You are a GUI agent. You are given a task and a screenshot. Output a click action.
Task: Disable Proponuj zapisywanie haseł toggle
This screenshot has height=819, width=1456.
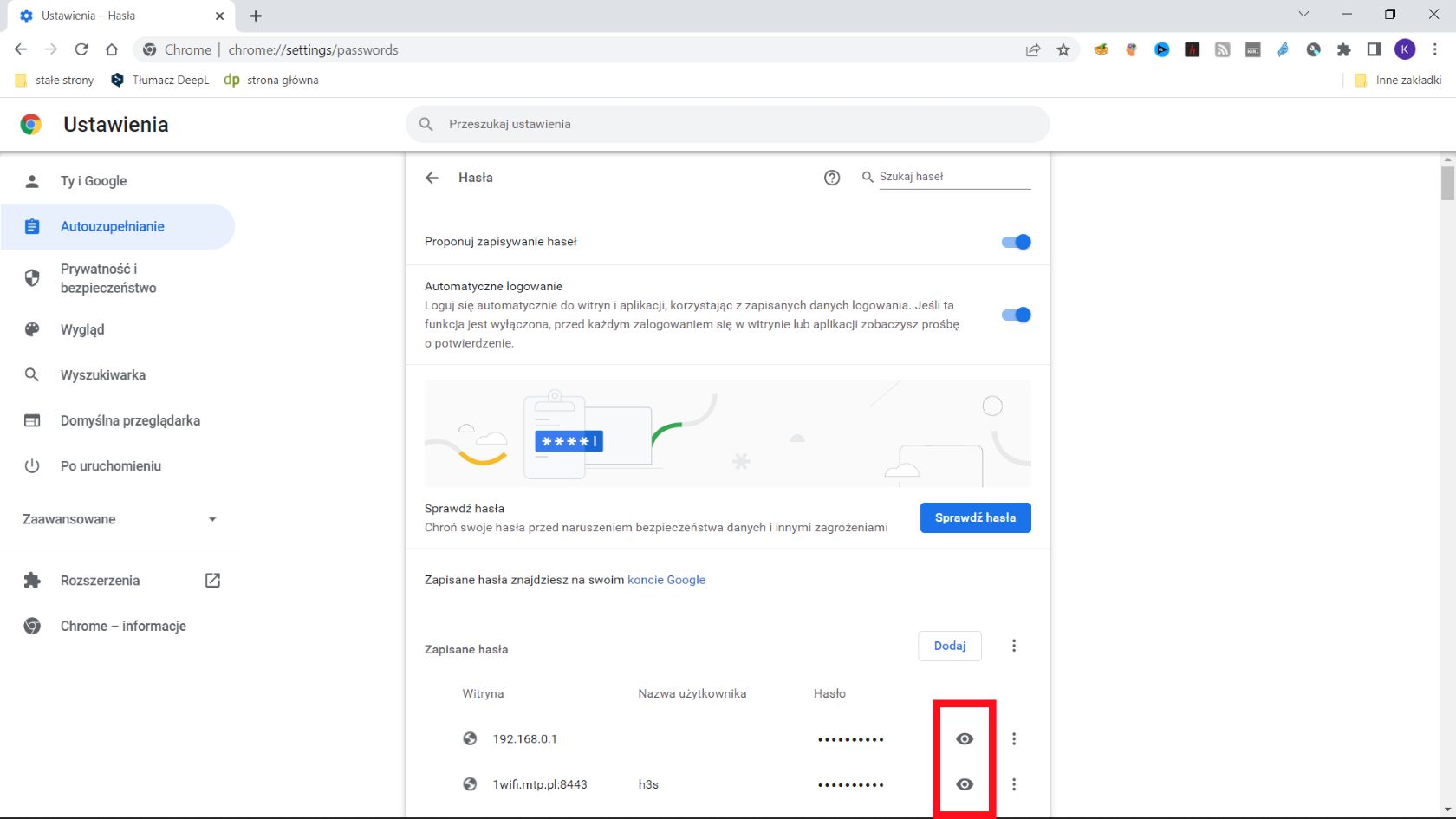click(1016, 242)
